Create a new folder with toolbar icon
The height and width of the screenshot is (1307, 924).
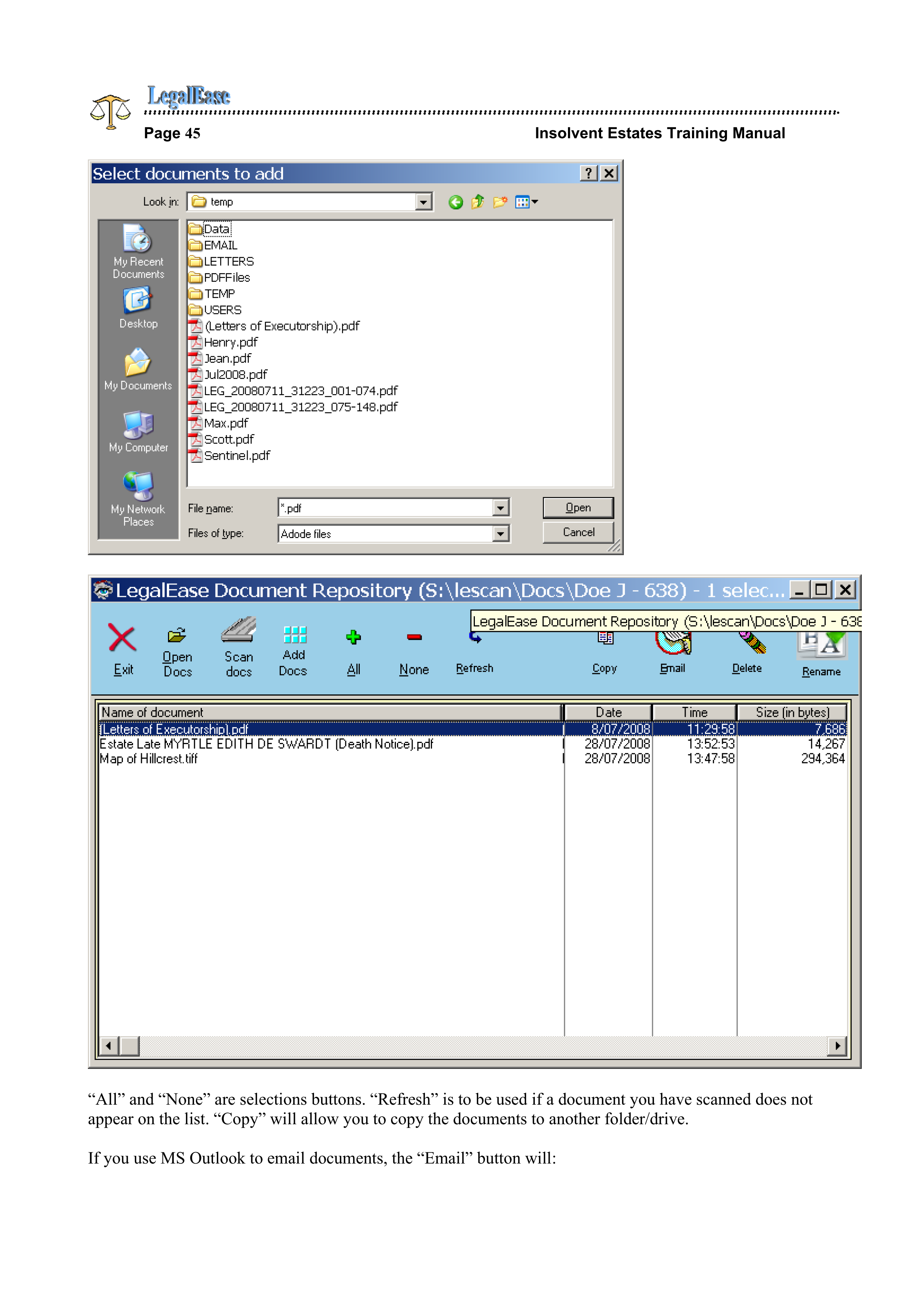(499, 202)
